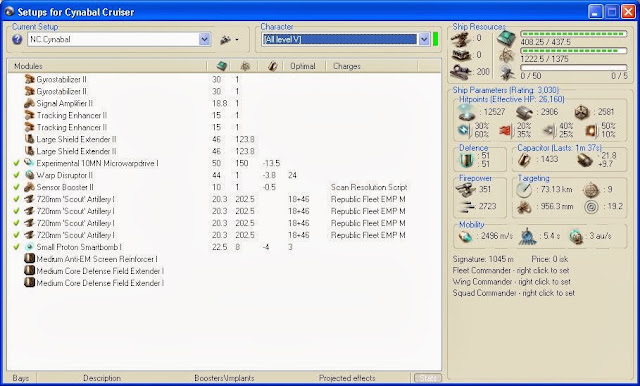640x386 pixels.
Task: Click the turret hardpoints icon in Ship Resources
Action: point(461,39)
